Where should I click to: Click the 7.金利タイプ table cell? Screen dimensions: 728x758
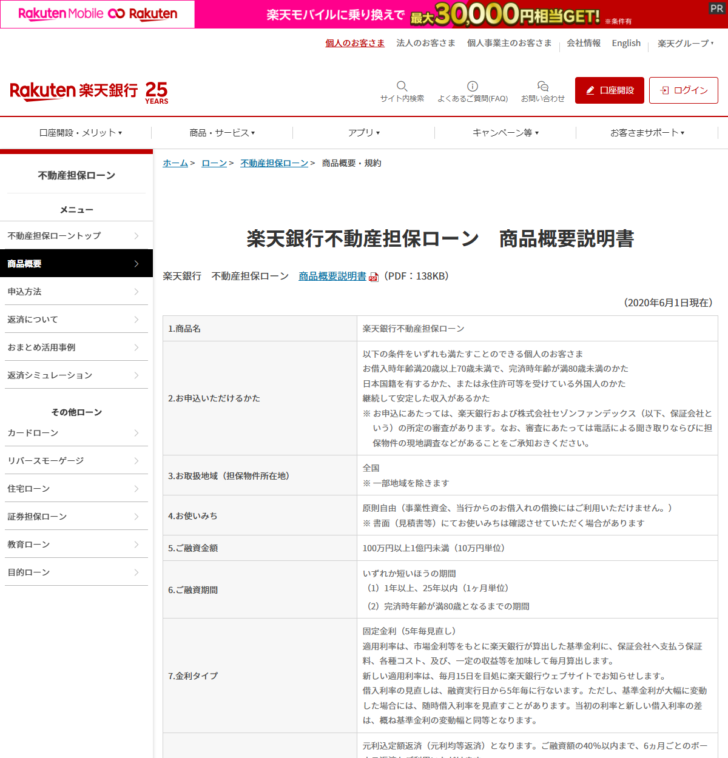coord(260,676)
